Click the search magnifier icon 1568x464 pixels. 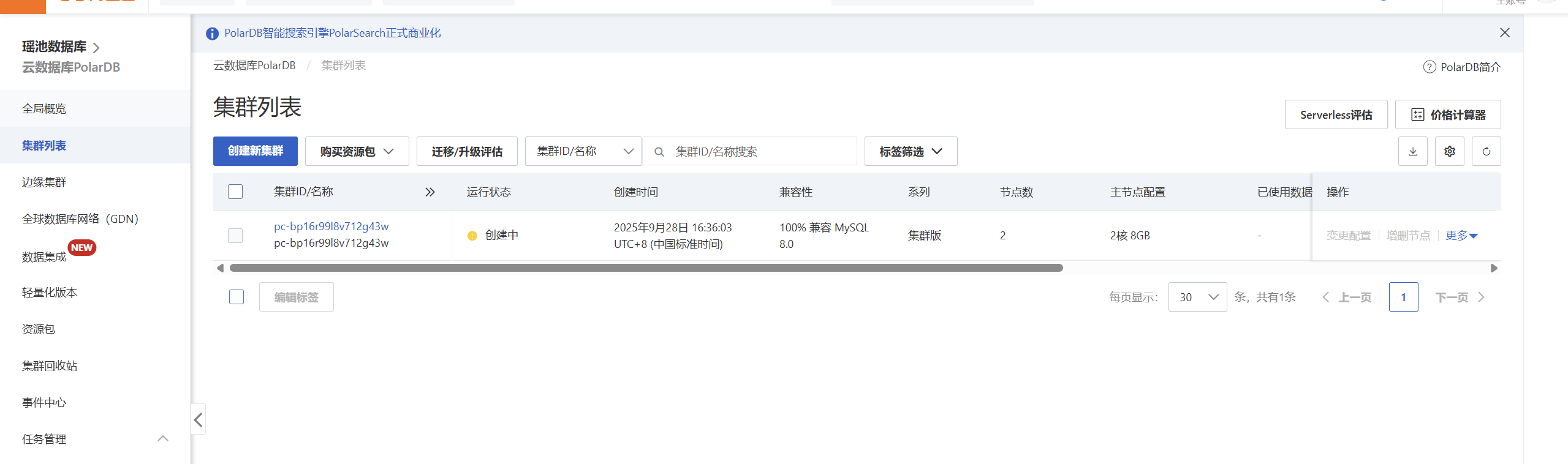659,152
